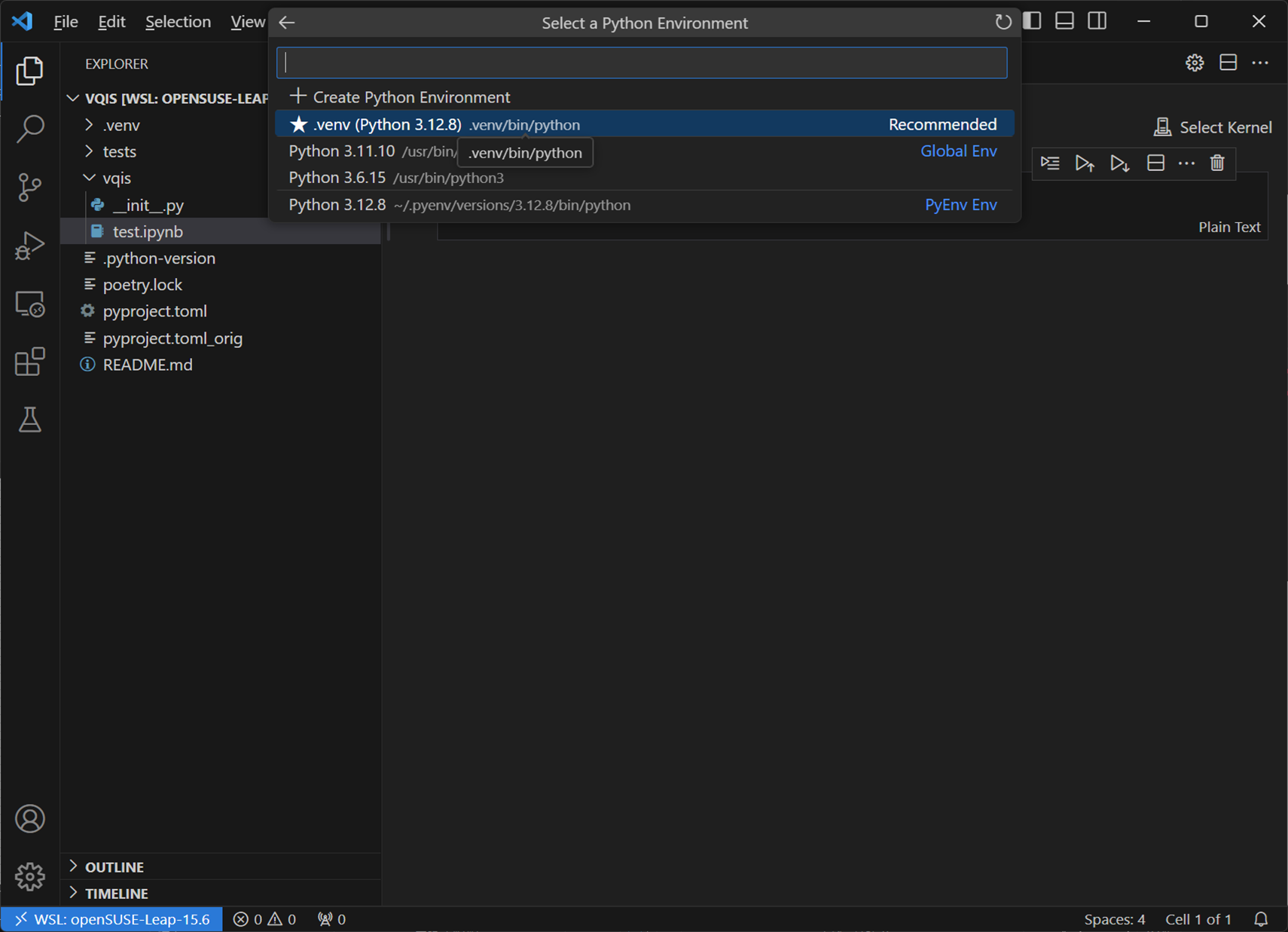Viewport: 1288px width, 932px height.
Task: Click the split editor icon in title area
Action: coord(1228,63)
